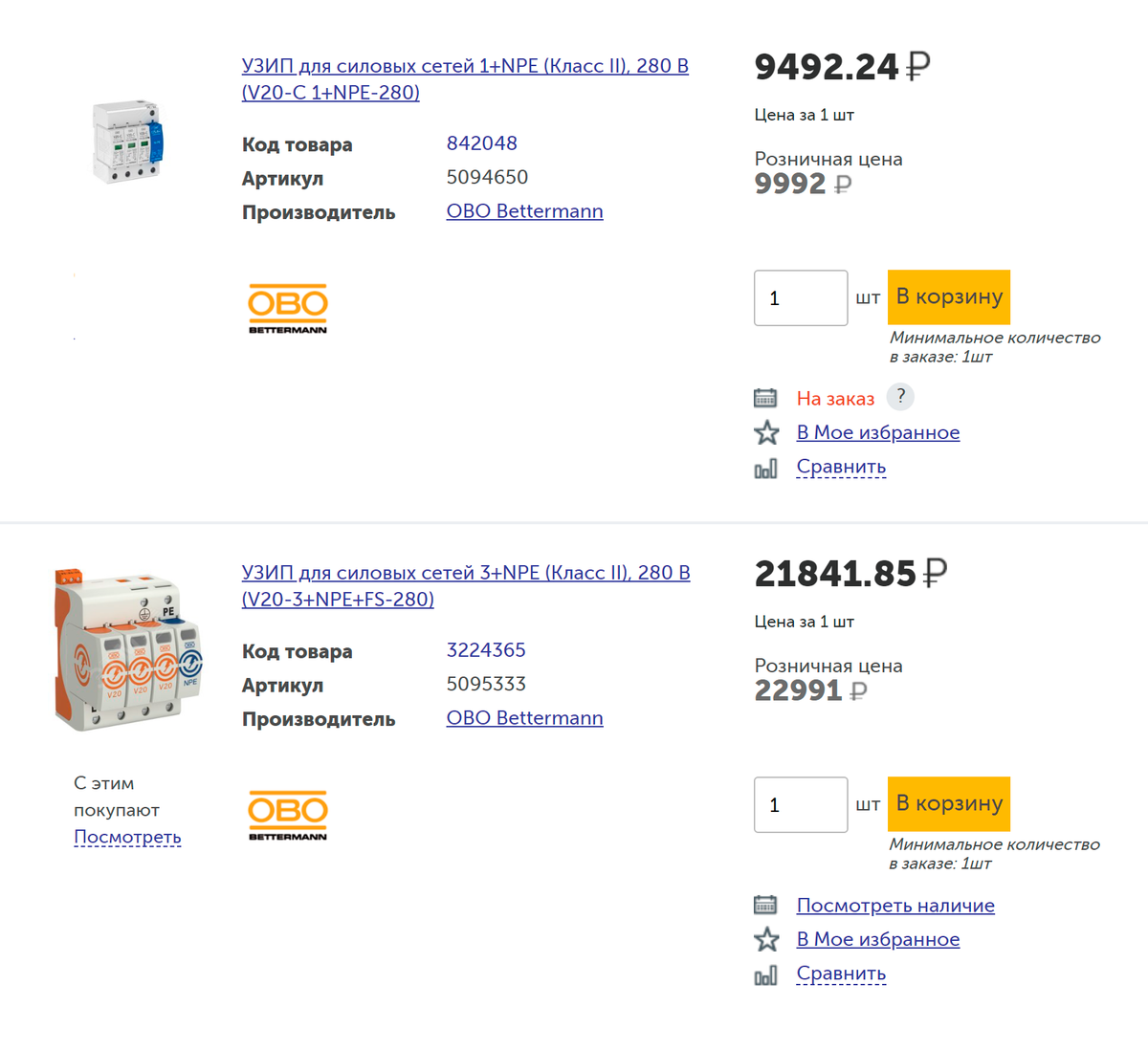
Task: Click the OBO Bettermann logo of second product
Action: 287,815
